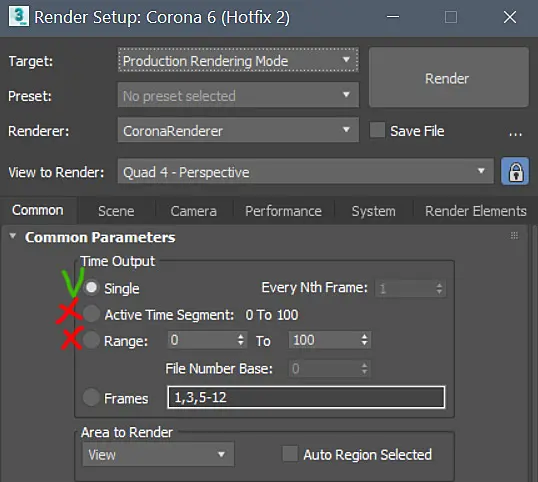This screenshot has width=538, height=482.
Task: Switch to the Performance tab
Action: click(x=283, y=211)
